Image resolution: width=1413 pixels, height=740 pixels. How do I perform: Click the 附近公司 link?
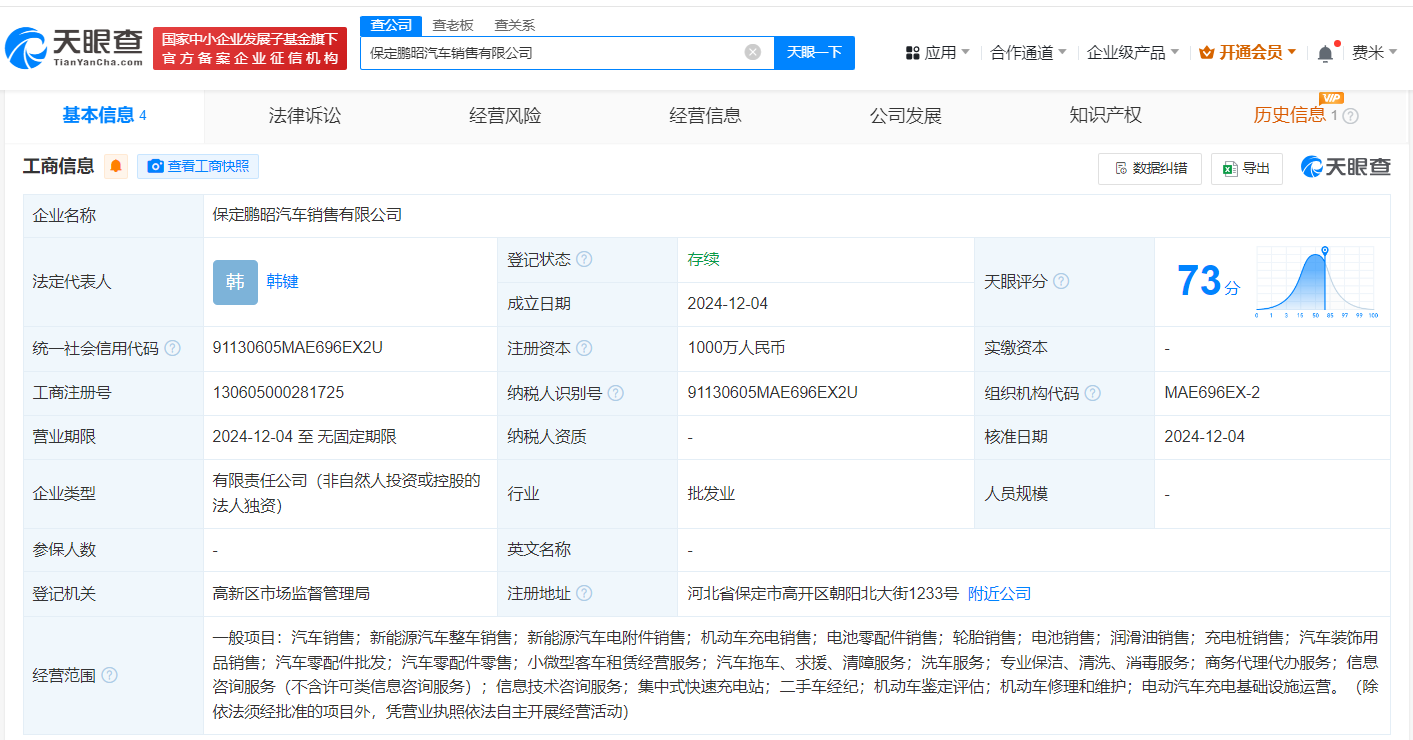[999, 594]
